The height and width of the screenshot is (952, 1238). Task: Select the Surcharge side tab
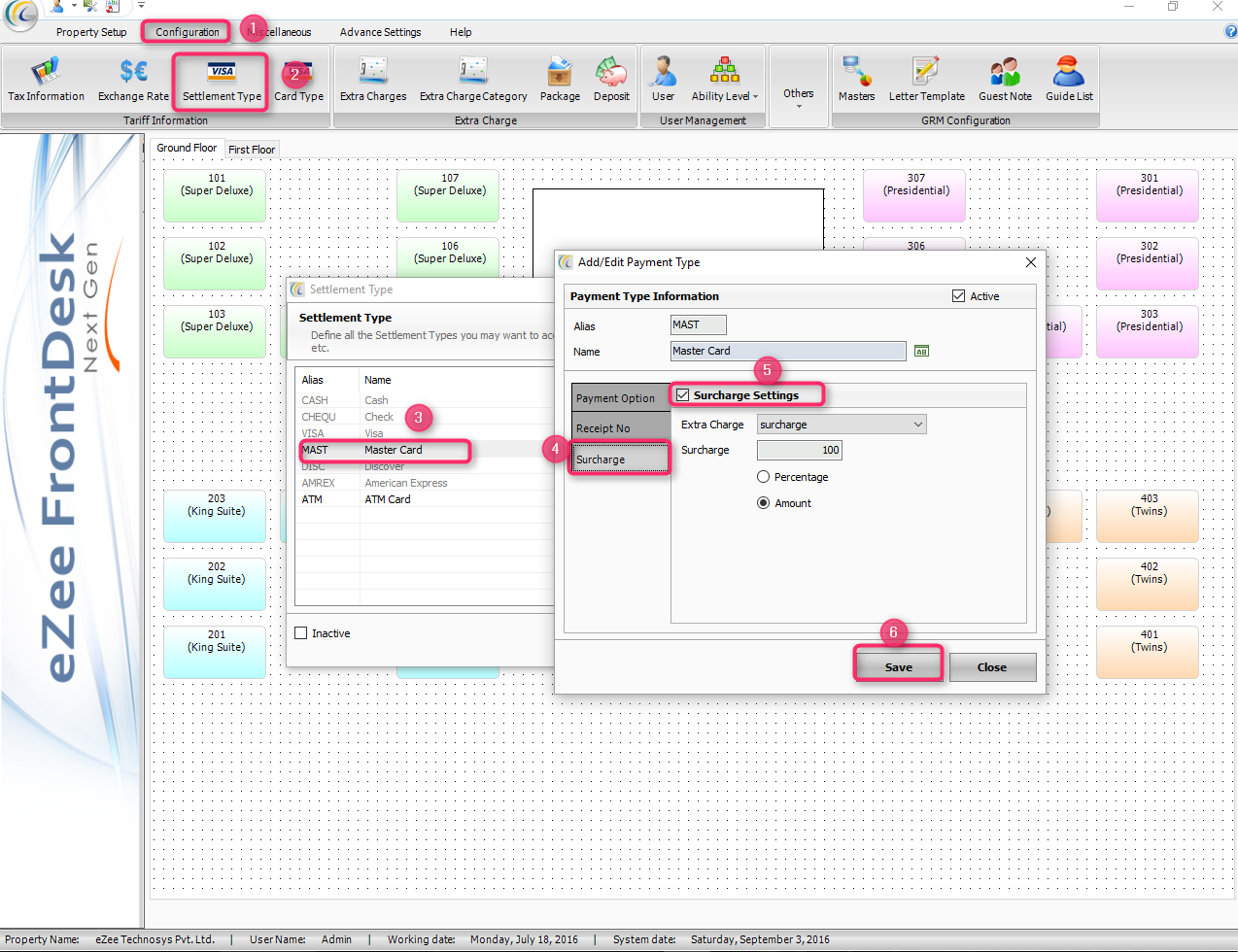[621, 459]
